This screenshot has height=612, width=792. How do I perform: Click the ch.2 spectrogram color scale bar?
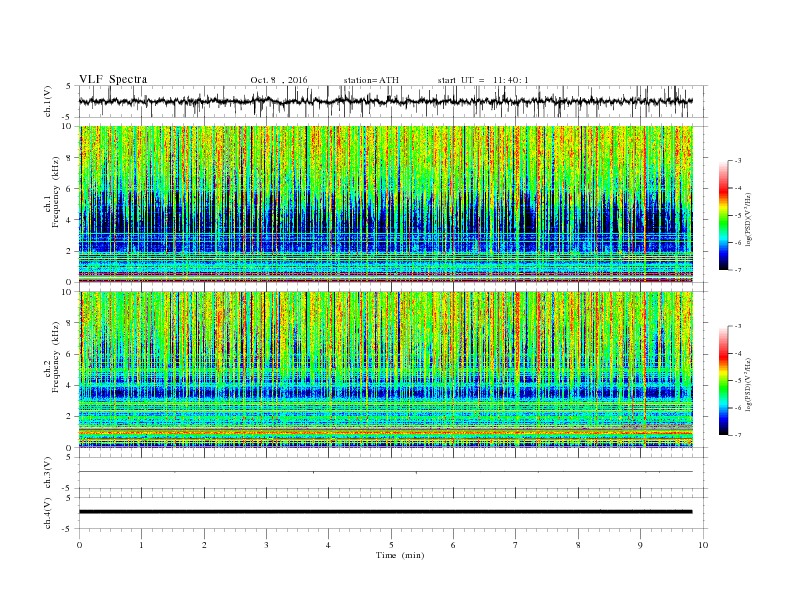click(x=723, y=380)
